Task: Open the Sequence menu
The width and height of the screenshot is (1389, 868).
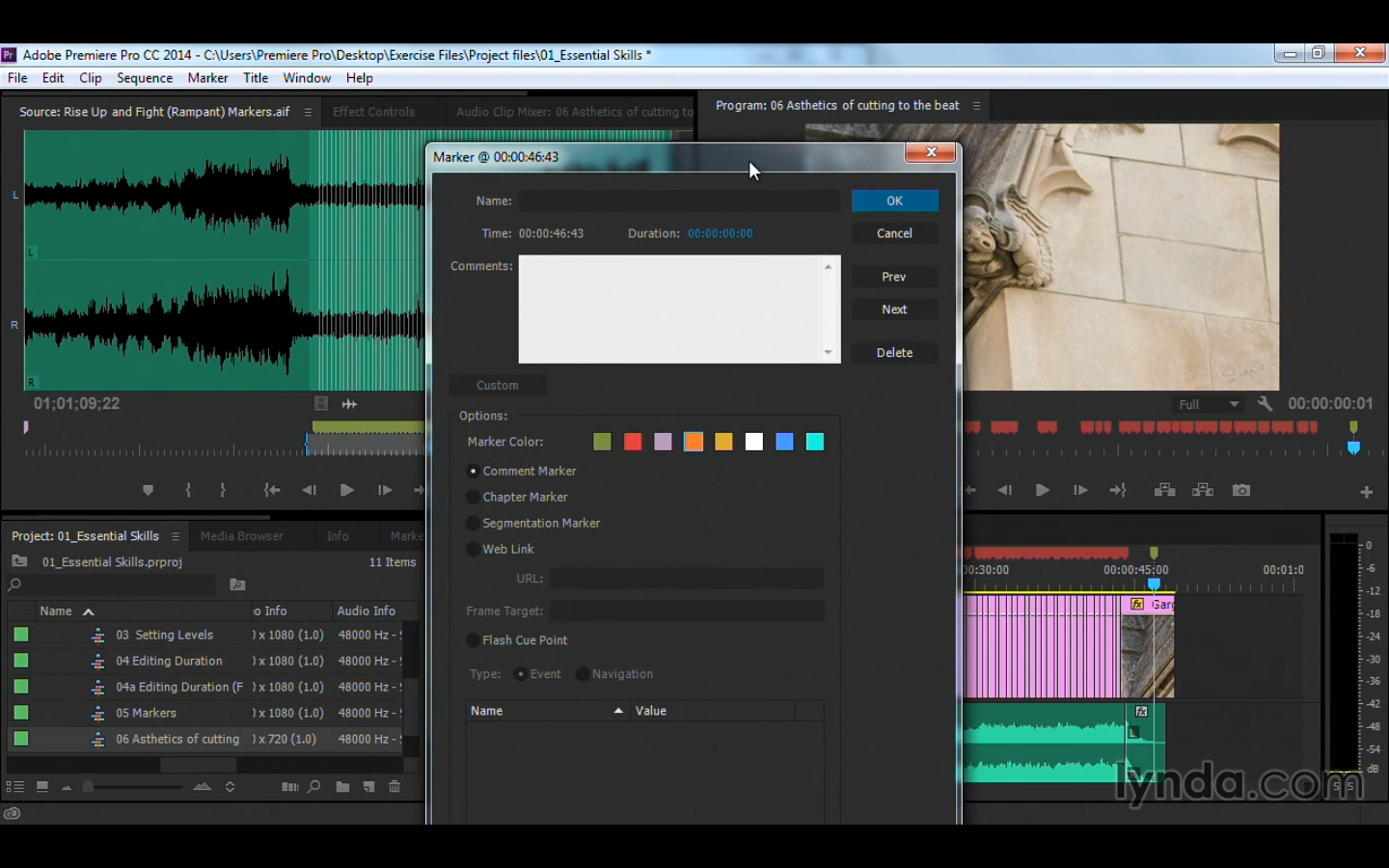Action: pyautogui.click(x=145, y=78)
